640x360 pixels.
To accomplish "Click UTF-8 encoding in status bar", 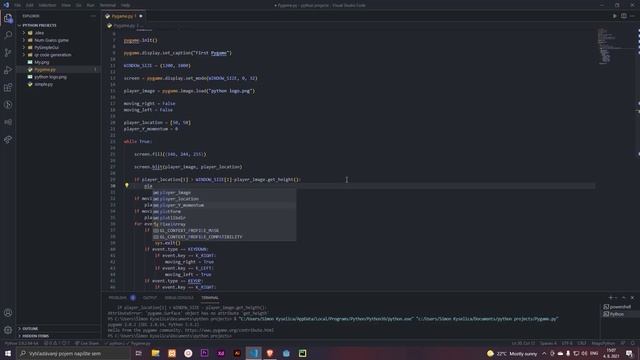I will [x=567, y=343].
